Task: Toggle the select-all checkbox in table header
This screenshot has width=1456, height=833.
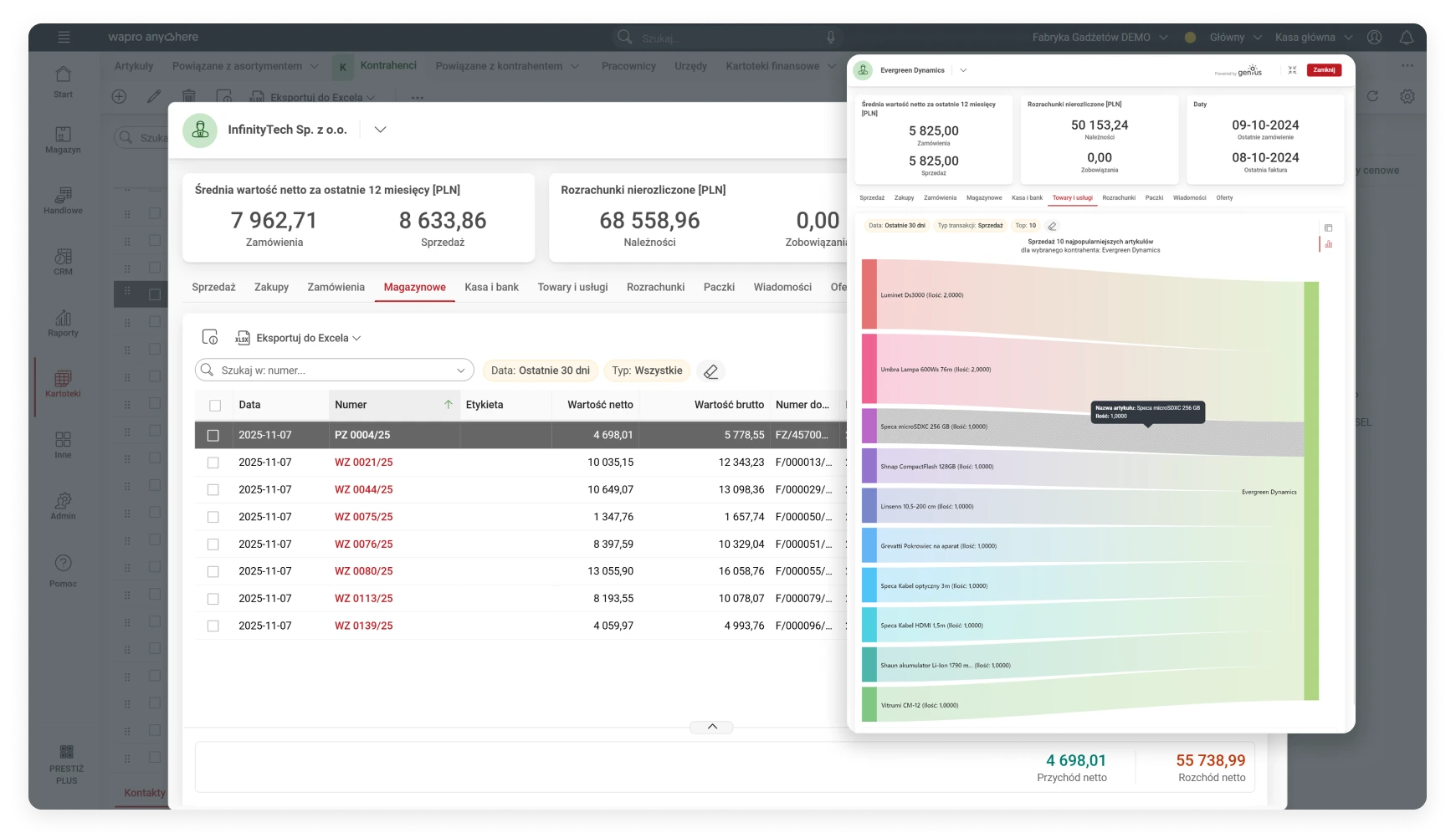Action: coord(215,406)
